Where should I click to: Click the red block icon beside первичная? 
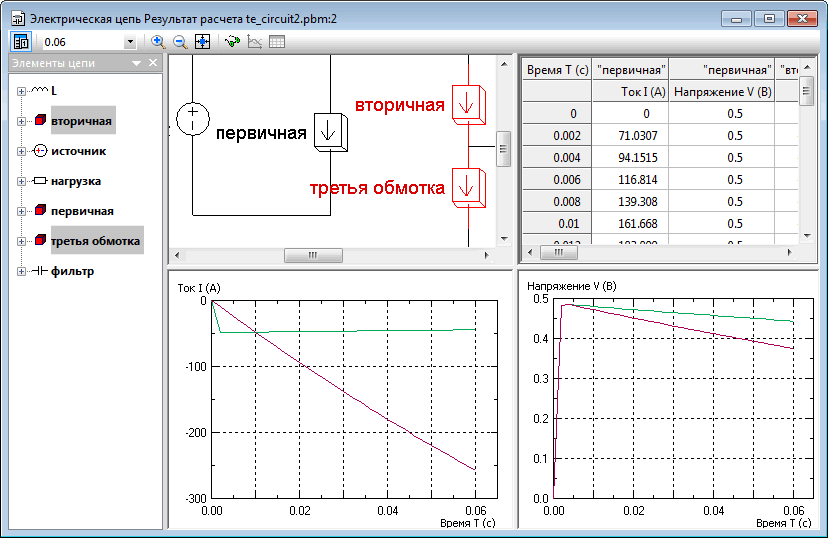40,211
